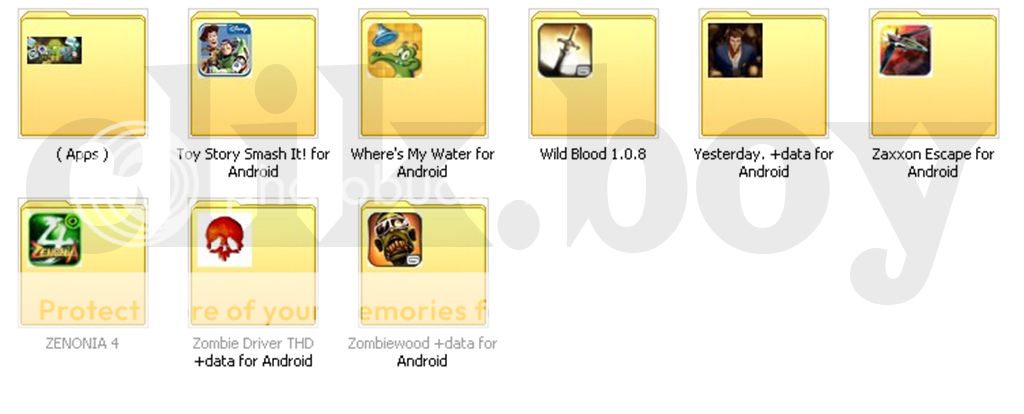The image size is (1024, 414).
Task: Click the sword thumbnail on Wild Blood folder
Action: [x=565, y=50]
